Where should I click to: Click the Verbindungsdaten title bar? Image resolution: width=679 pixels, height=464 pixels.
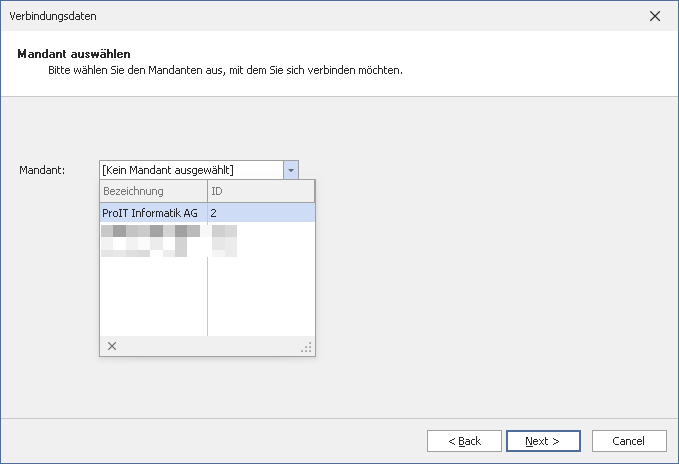click(300, 16)
